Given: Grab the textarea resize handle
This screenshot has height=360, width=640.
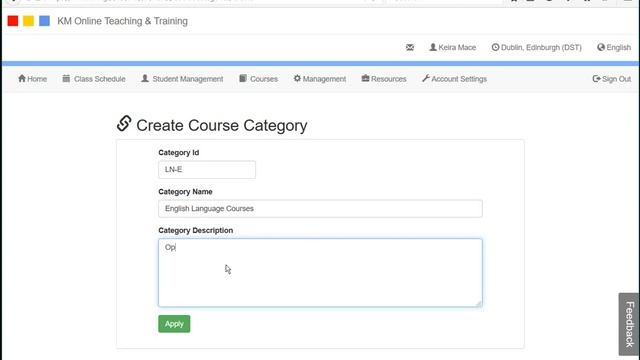Looking at the screenshot, I should click(x=478, y=303).
